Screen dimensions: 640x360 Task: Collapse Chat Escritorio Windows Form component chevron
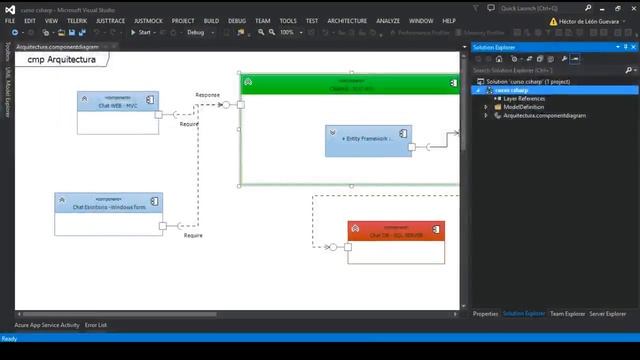(x=62, y=200)
